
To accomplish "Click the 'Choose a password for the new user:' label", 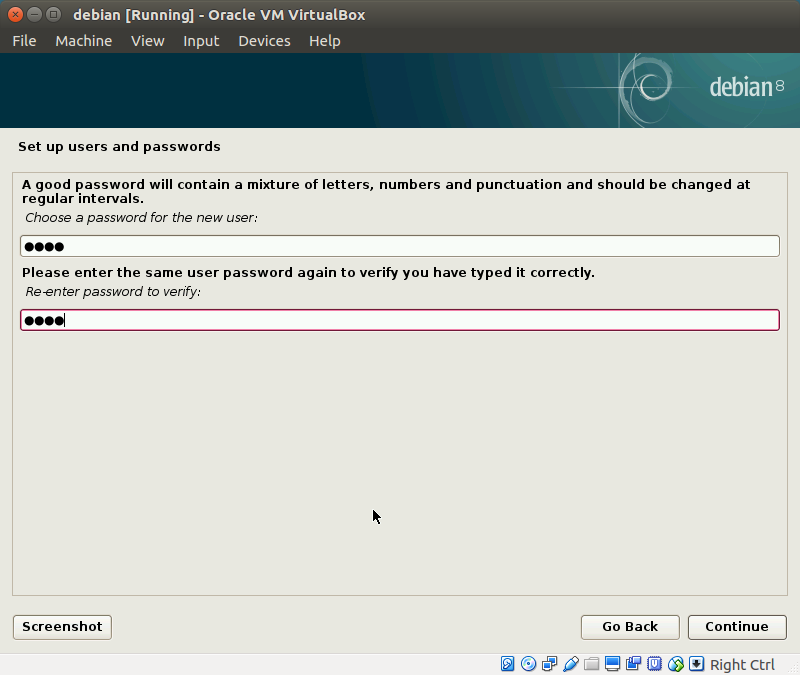I will [x=141, y=218].
